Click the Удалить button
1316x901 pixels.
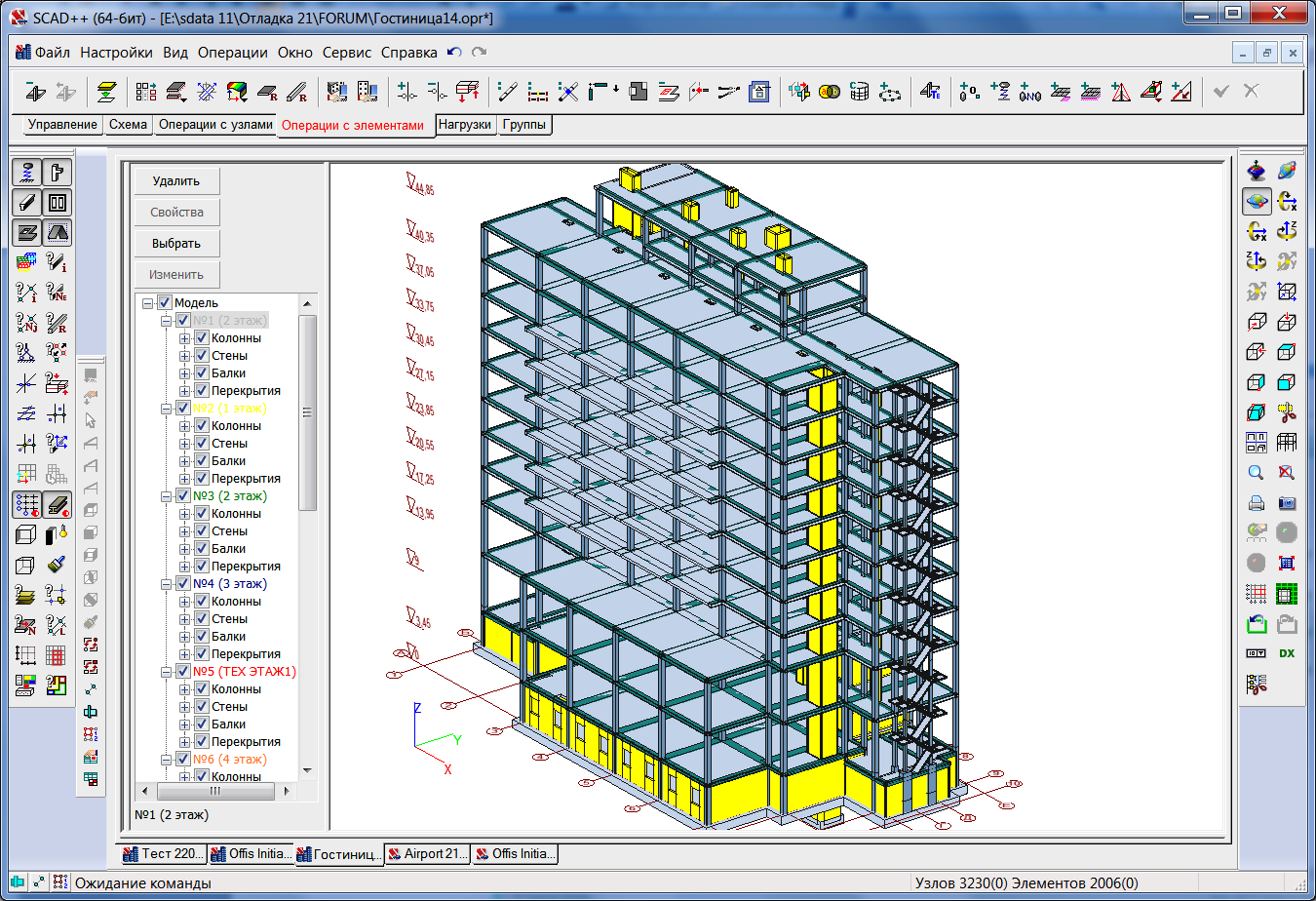tap(176, 181)
